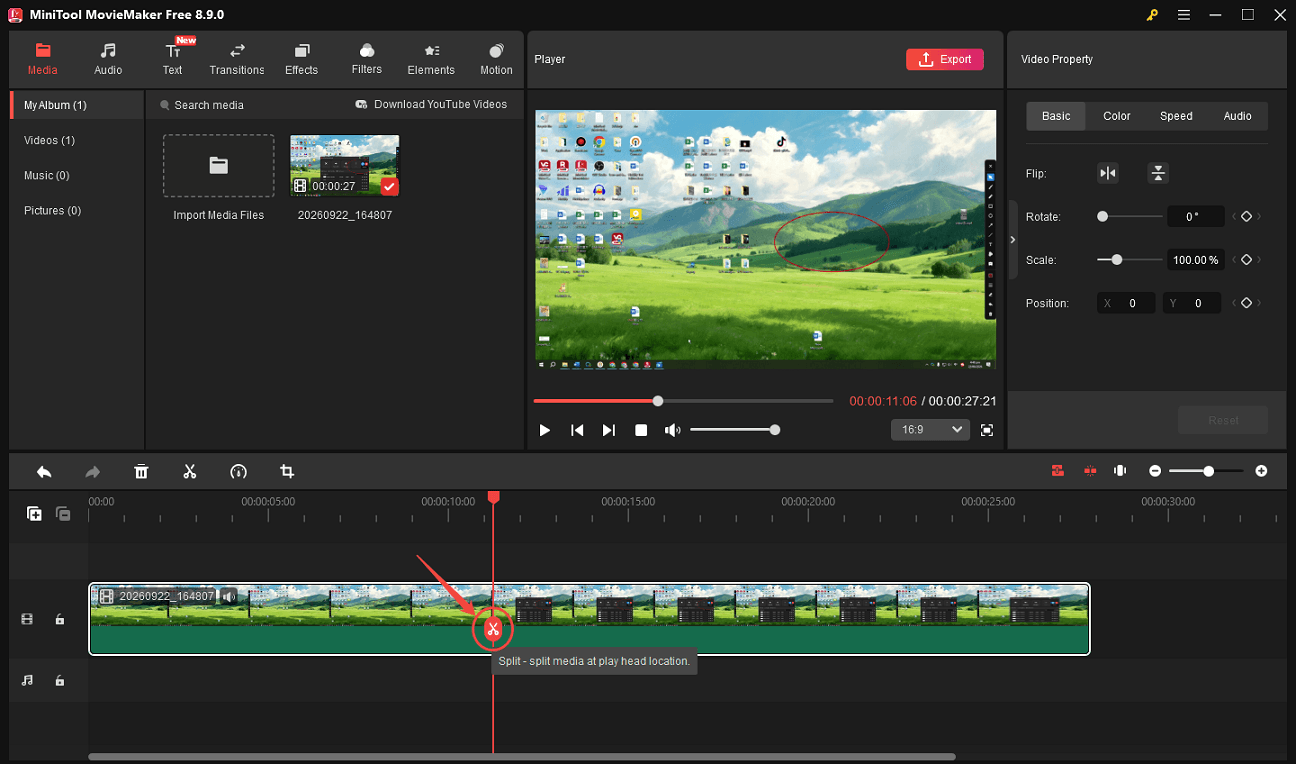Click the zoom-to-fit timeline icon
This screenshot has height=764, width=1296.
1120,471
